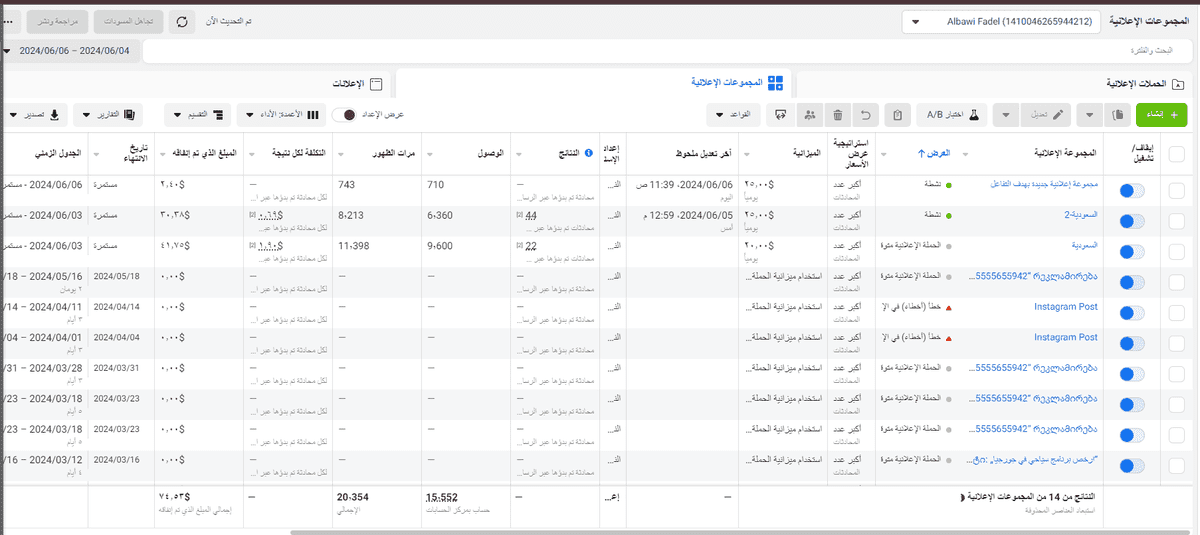Toggle on/off switch for السعودية-2 ad set

point(1132,222)
